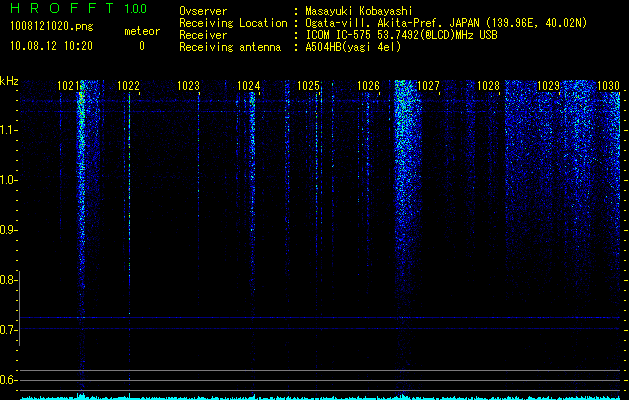Select the A504HB(yagi 4el) antenna text
Viewport: 629px width, 400px height.
coord(353,47)
